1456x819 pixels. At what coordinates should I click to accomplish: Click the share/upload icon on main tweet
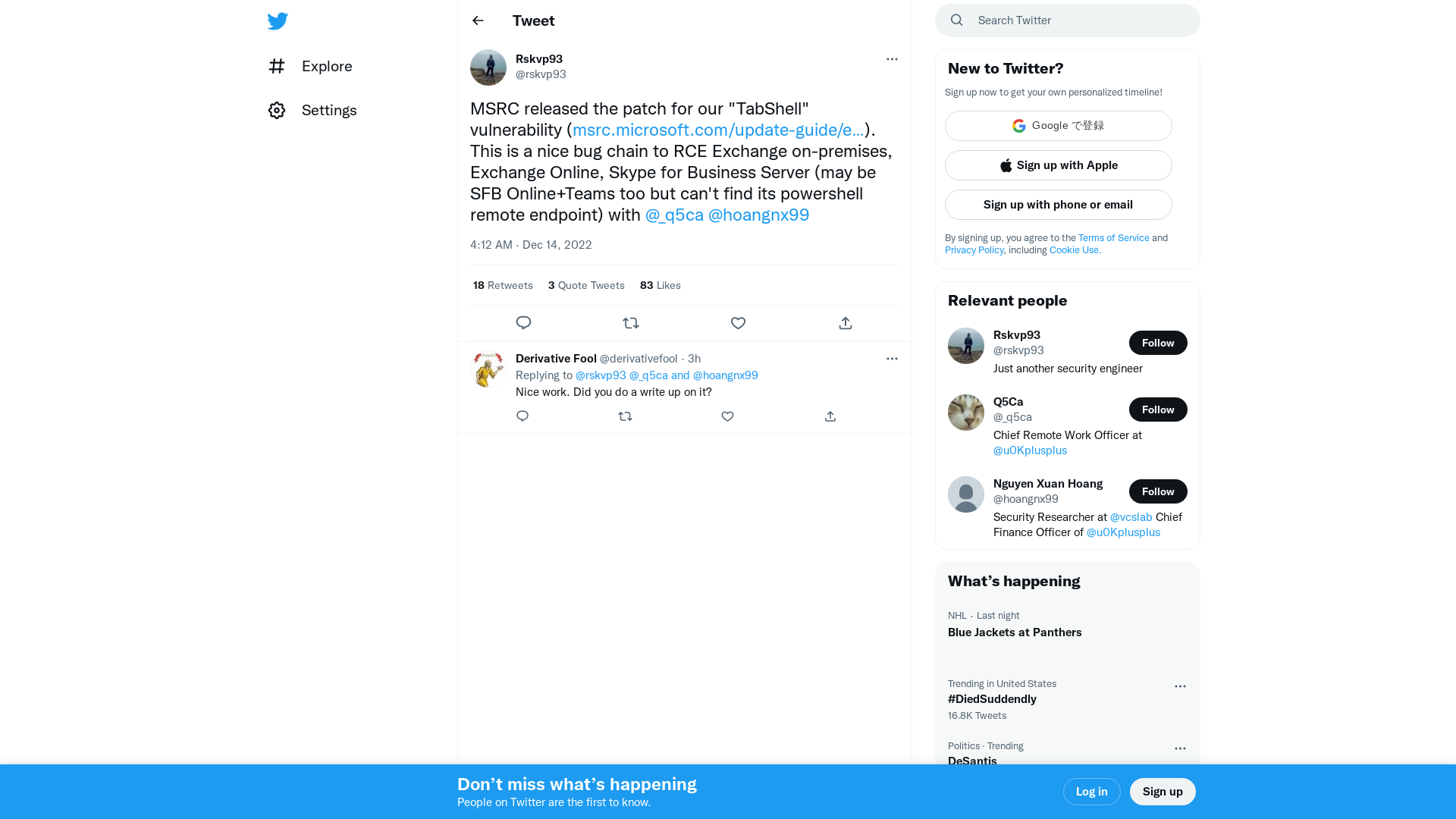(845, 322)
